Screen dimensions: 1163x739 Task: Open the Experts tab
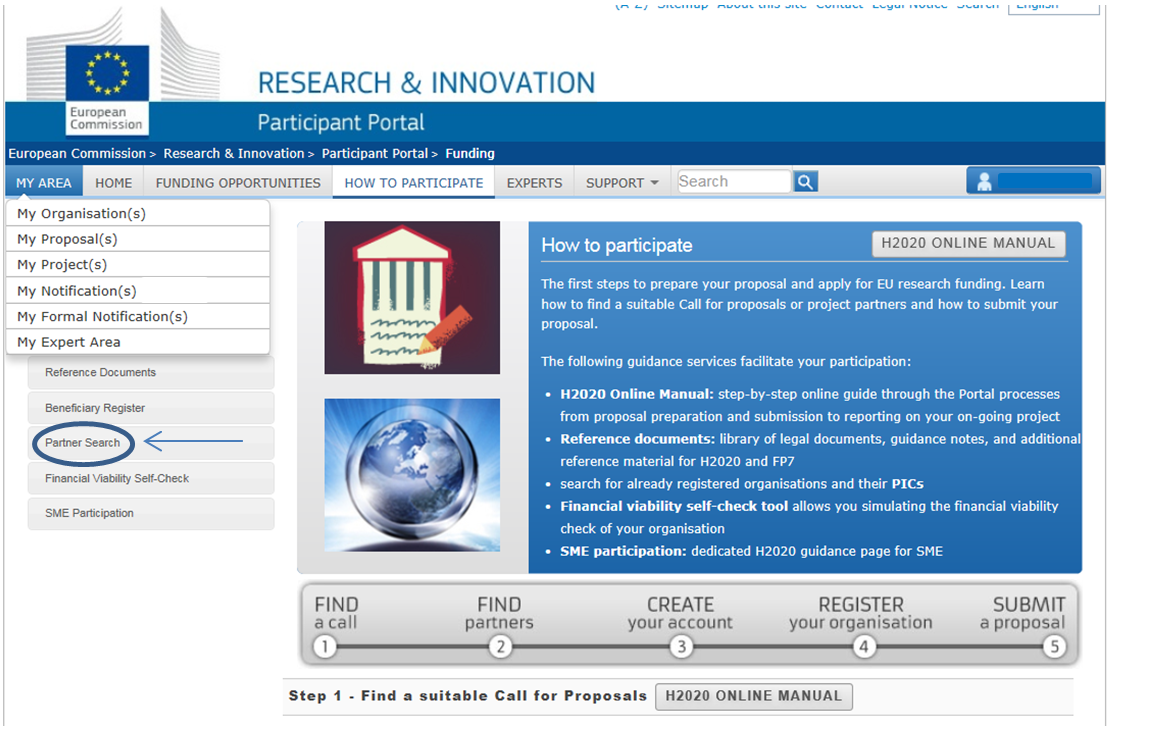coord(535,183)
